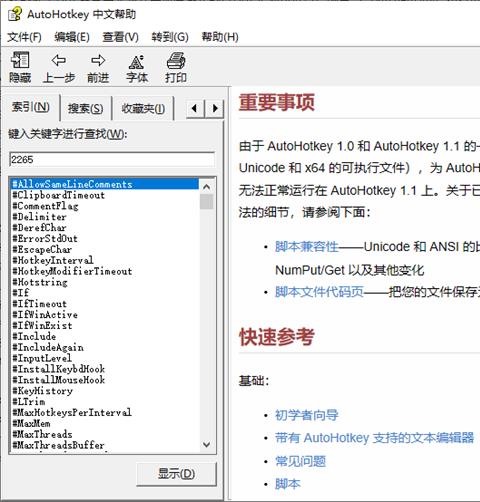Click the AutoHotkey help title bar icon
This screenshot has width=480, height=502.
coord(15,14)
